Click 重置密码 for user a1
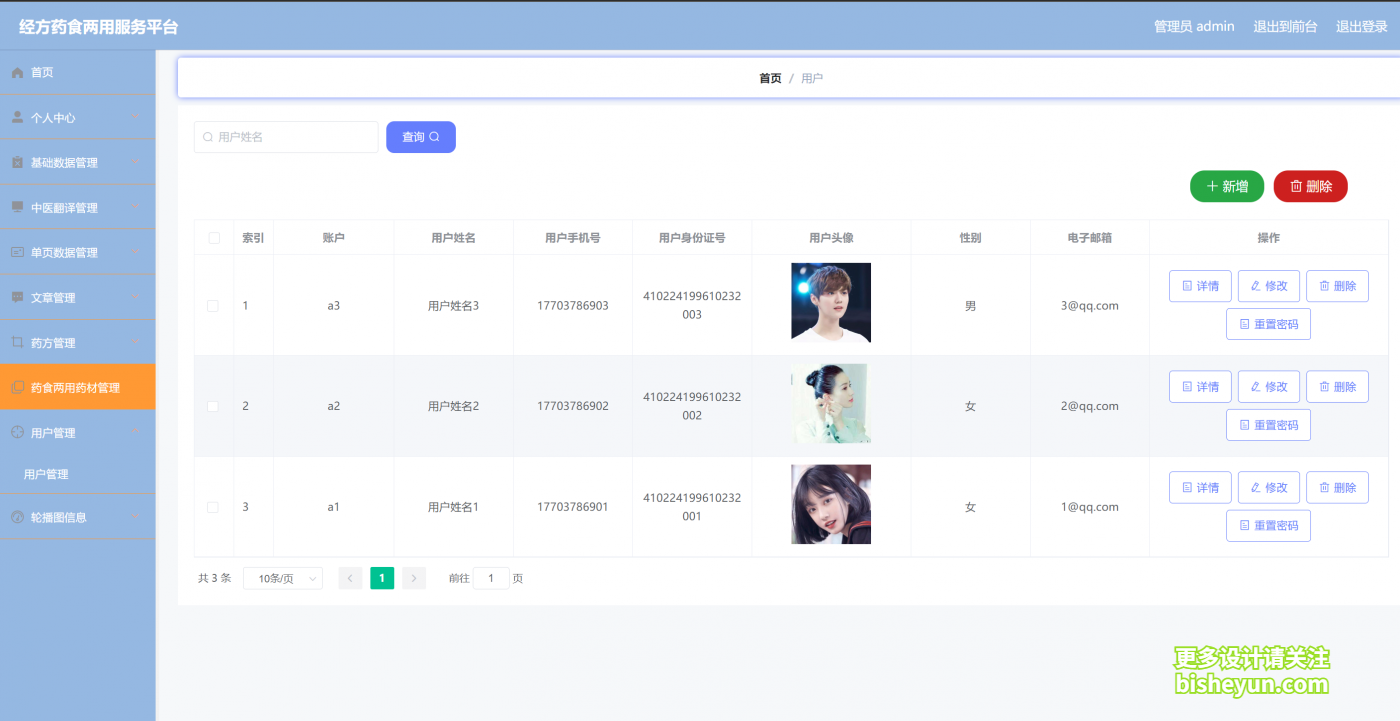 (1268, 526)
